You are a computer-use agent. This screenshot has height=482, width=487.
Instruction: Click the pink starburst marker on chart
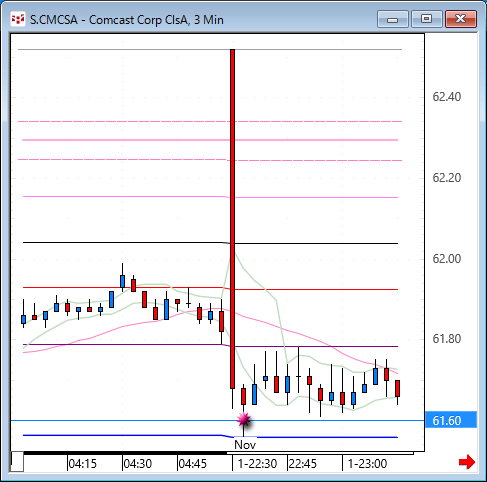tap(244, 420)
